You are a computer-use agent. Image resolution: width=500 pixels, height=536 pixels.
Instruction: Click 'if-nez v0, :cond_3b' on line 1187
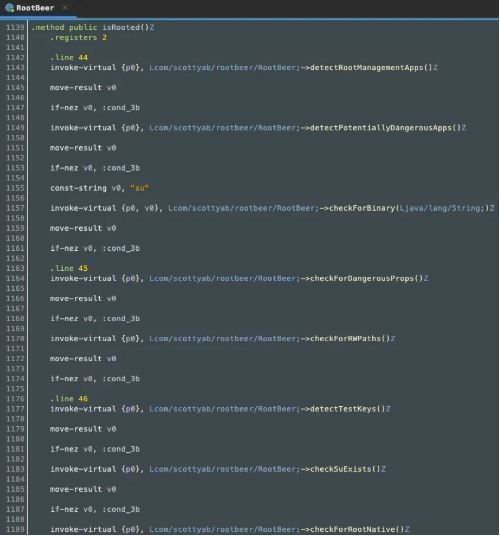click(x=95, y=509)
